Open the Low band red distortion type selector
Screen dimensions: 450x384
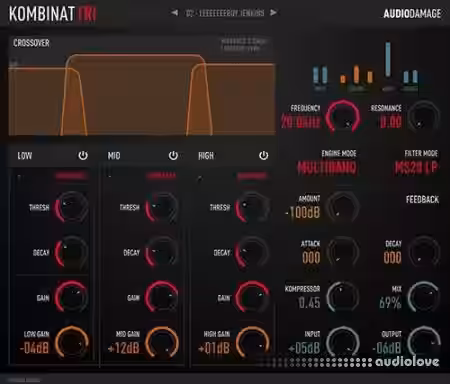(71, 176)
